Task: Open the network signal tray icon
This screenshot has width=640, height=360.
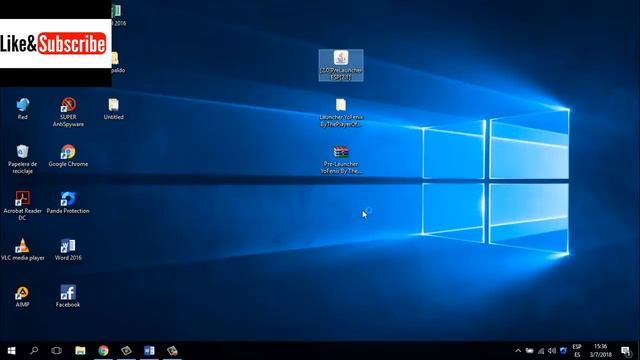Action: pyautogui.click(x=541, y=351)
